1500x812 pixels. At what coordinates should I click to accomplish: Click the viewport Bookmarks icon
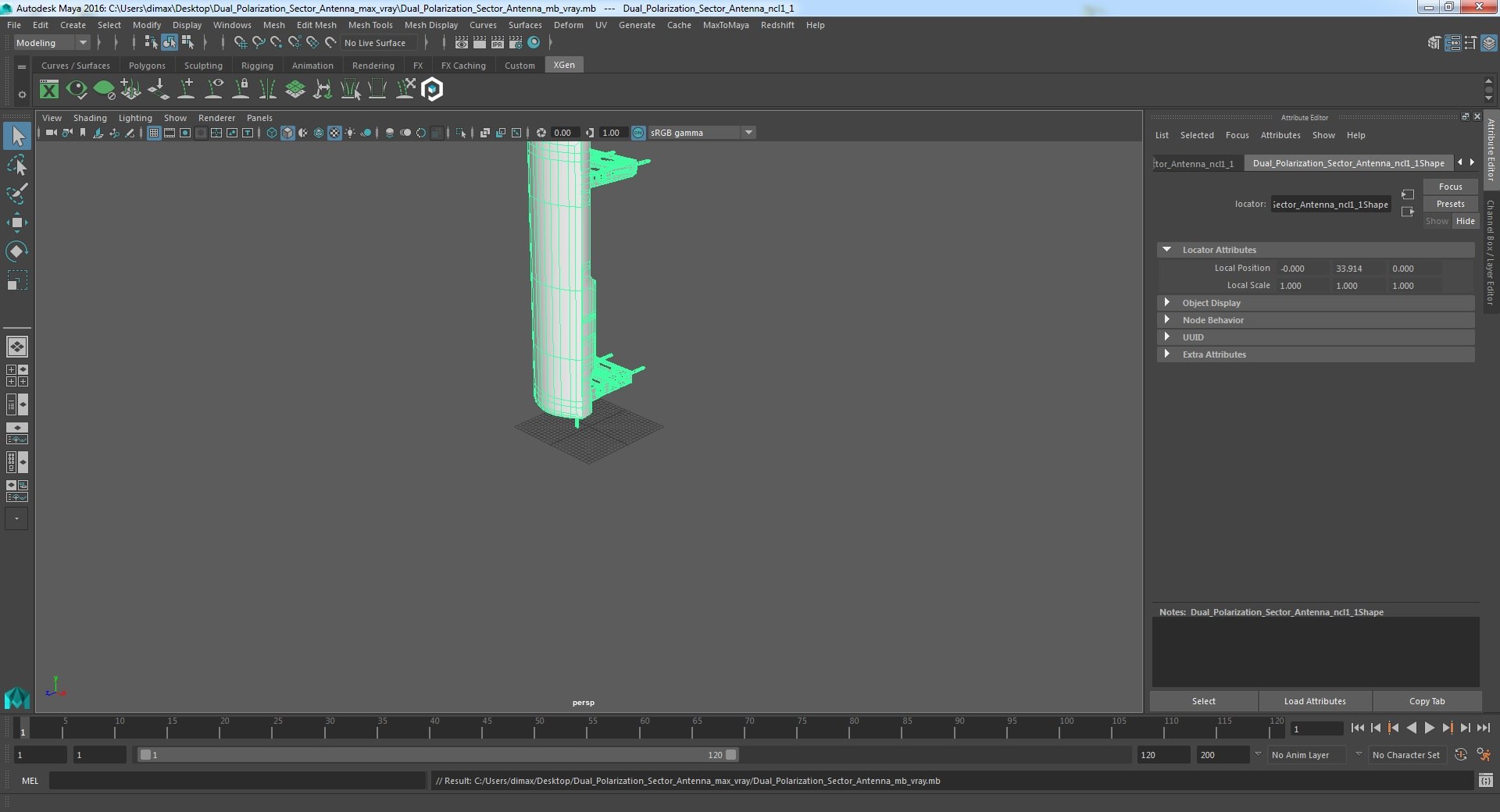(x=83, y=133)
